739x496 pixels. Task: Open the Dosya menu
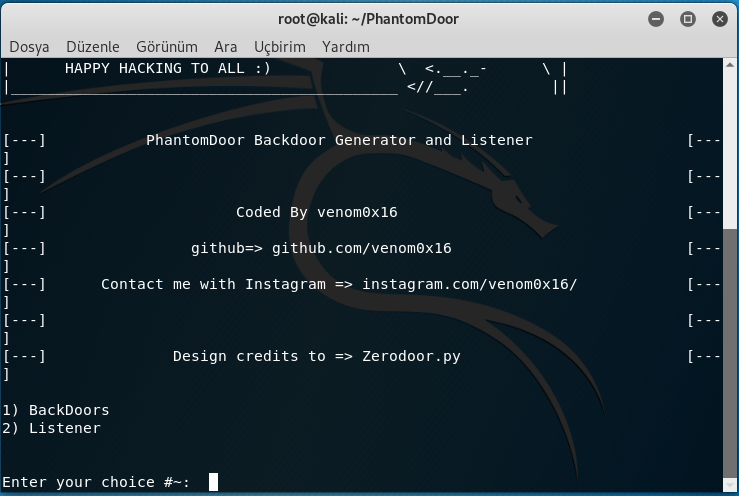coord(29,47)
